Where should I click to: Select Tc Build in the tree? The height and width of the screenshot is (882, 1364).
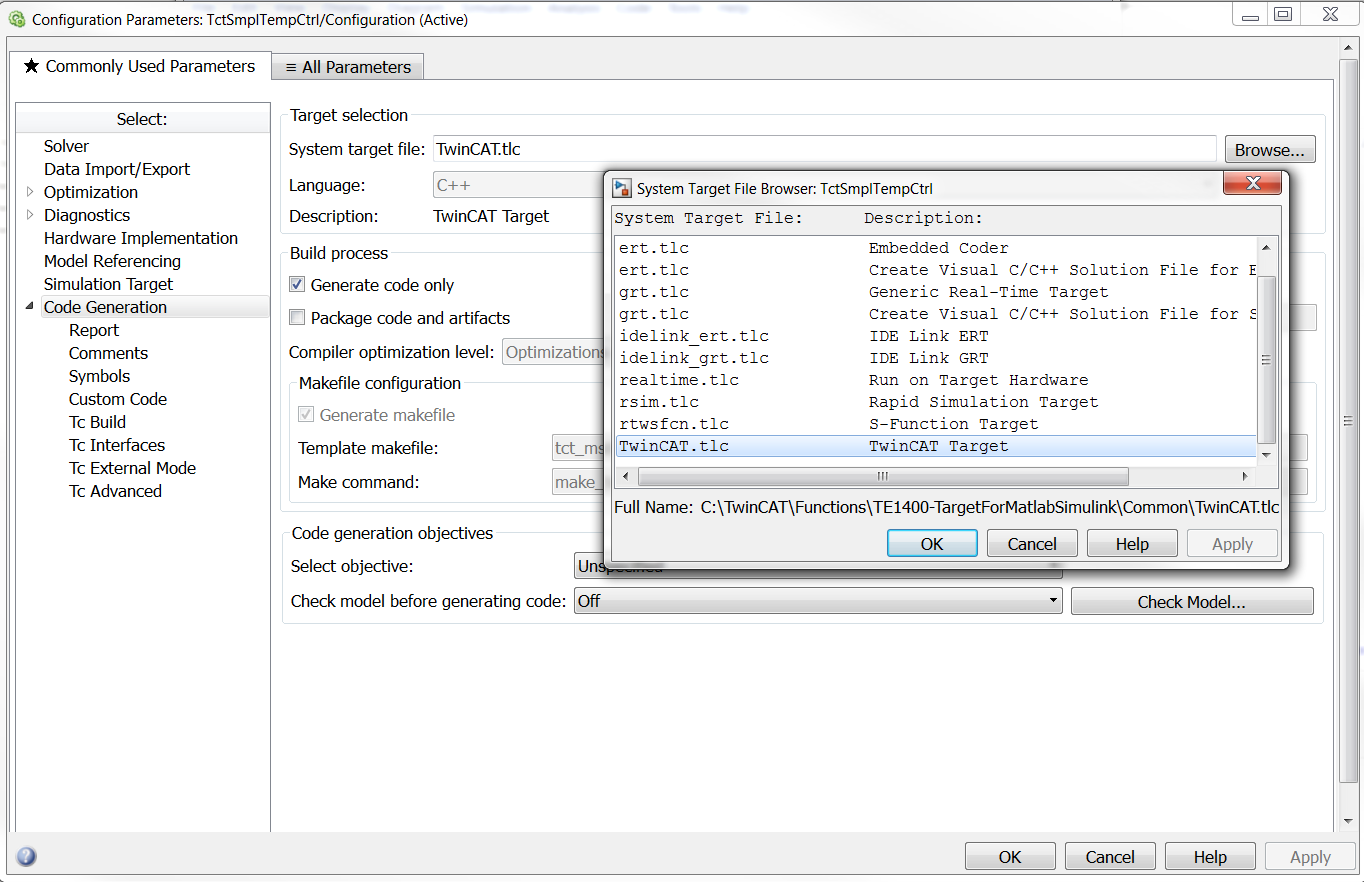coord(97,422)
